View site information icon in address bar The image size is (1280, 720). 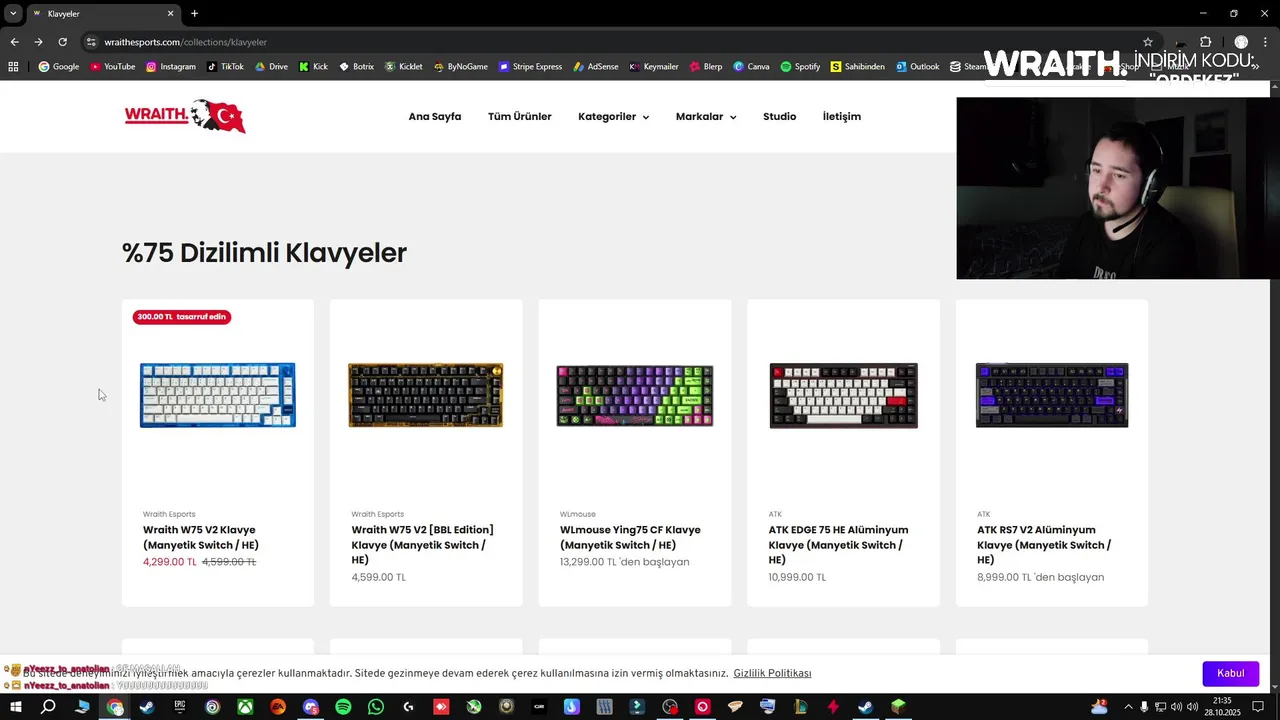[91, 42]
